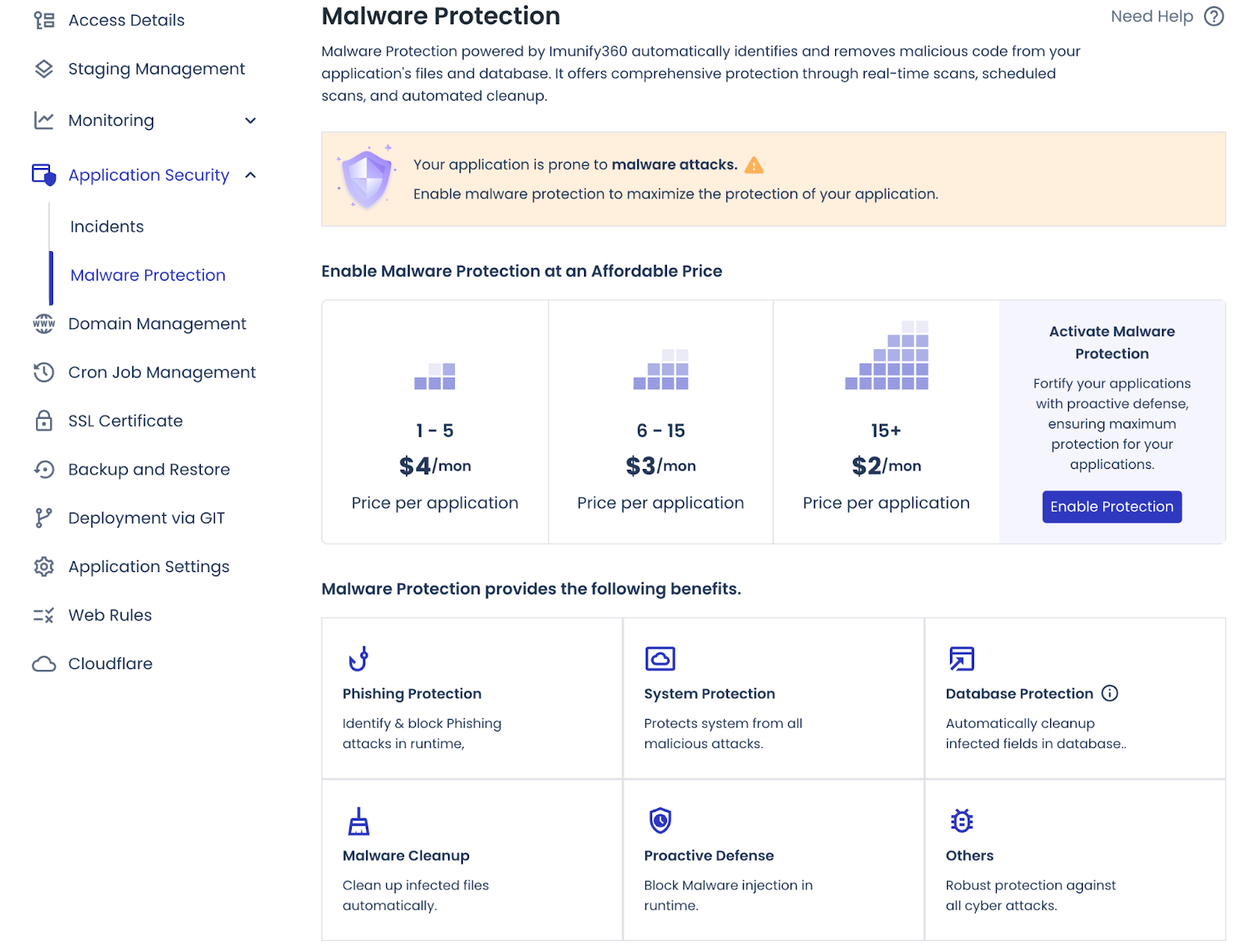Expand the Web Rules sidebar entry
This screenshot has width=1251, height=952.
pyautogui.click(x=109, y=615)
